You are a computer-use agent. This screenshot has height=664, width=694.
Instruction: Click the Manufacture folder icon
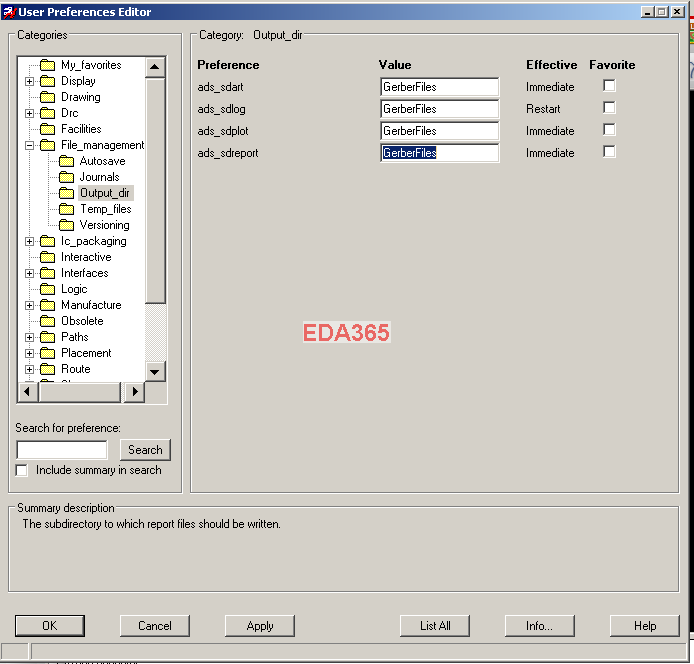(47, 305)
